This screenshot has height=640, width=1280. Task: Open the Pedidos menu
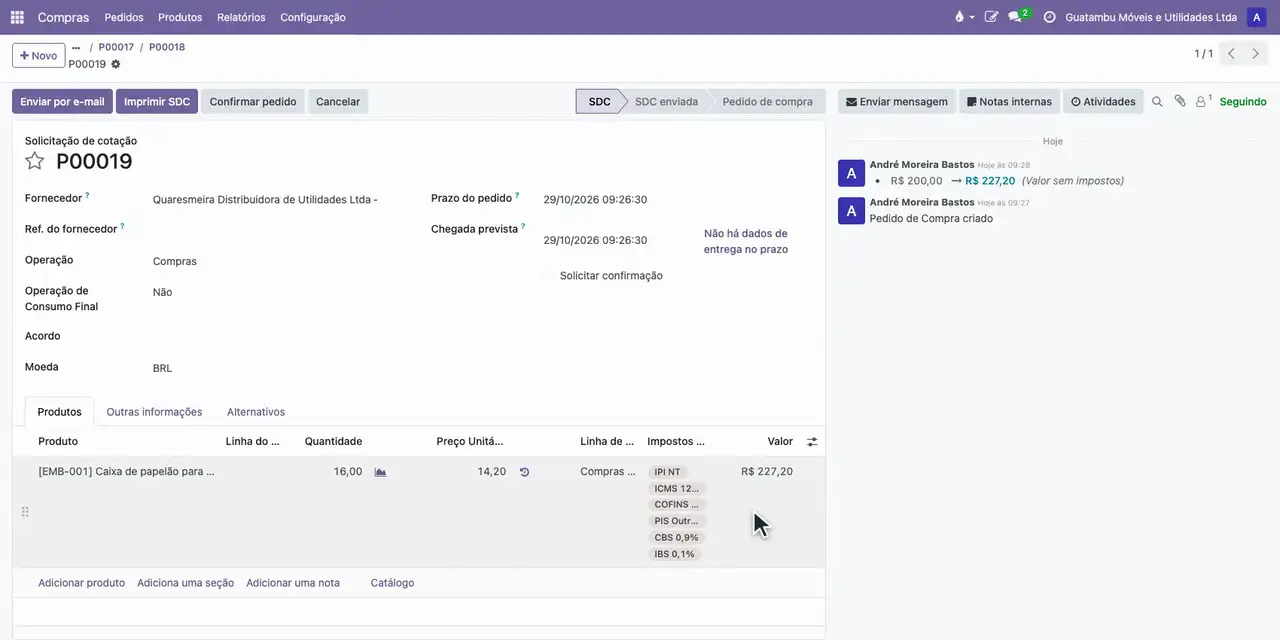(x=124, y=17)
